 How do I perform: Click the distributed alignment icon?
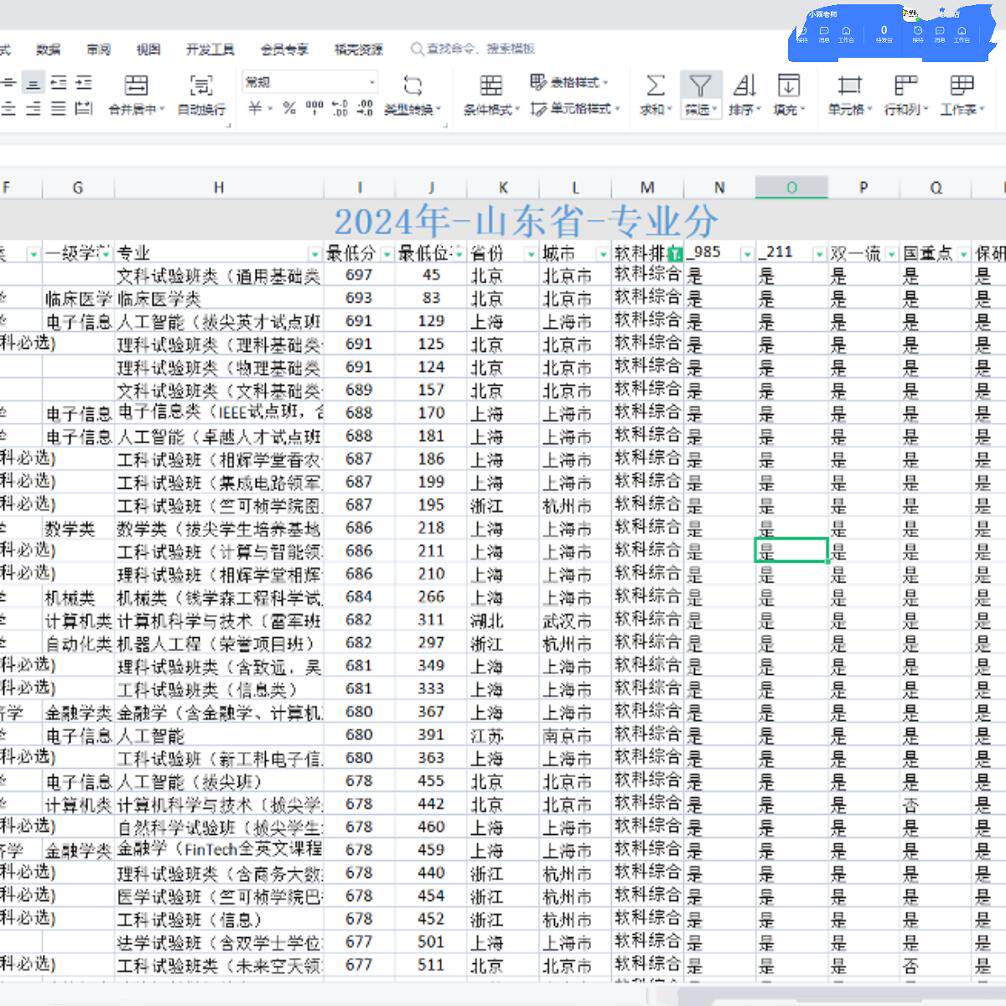[83, 108]
